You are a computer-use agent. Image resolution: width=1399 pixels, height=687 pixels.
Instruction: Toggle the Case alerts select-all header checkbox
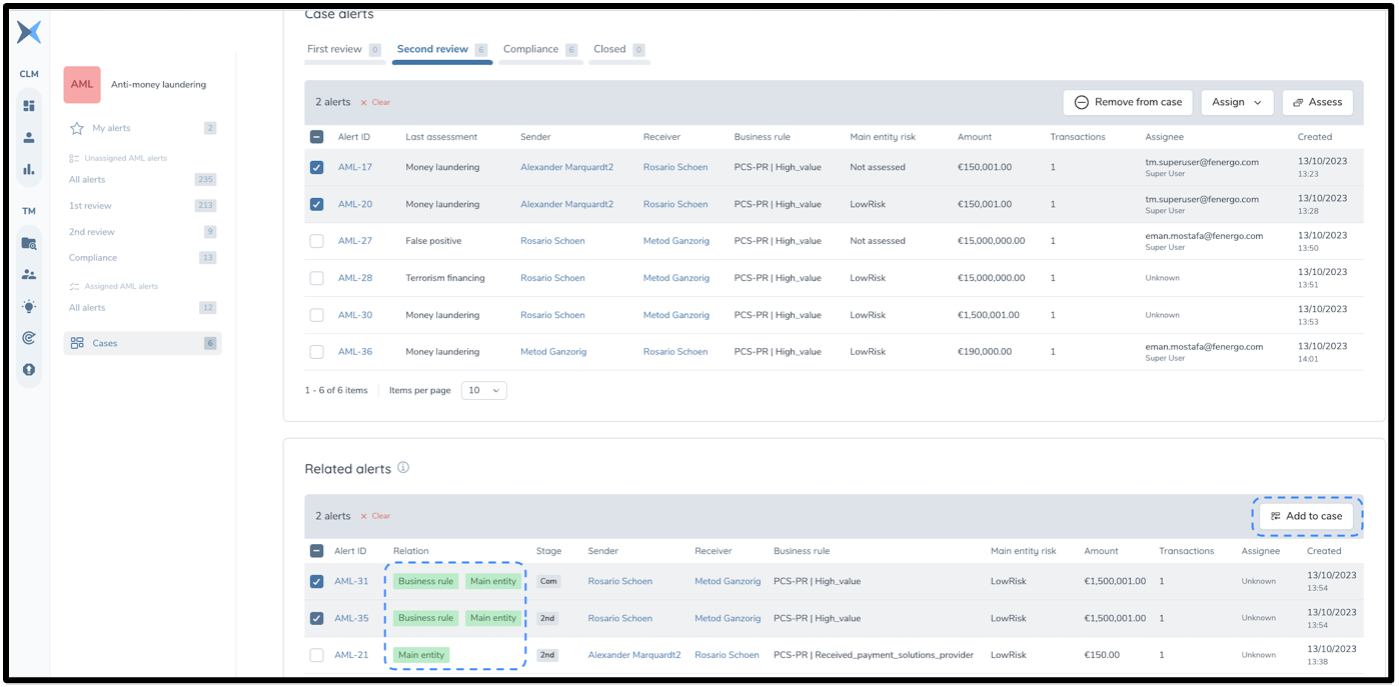point(317,137)
